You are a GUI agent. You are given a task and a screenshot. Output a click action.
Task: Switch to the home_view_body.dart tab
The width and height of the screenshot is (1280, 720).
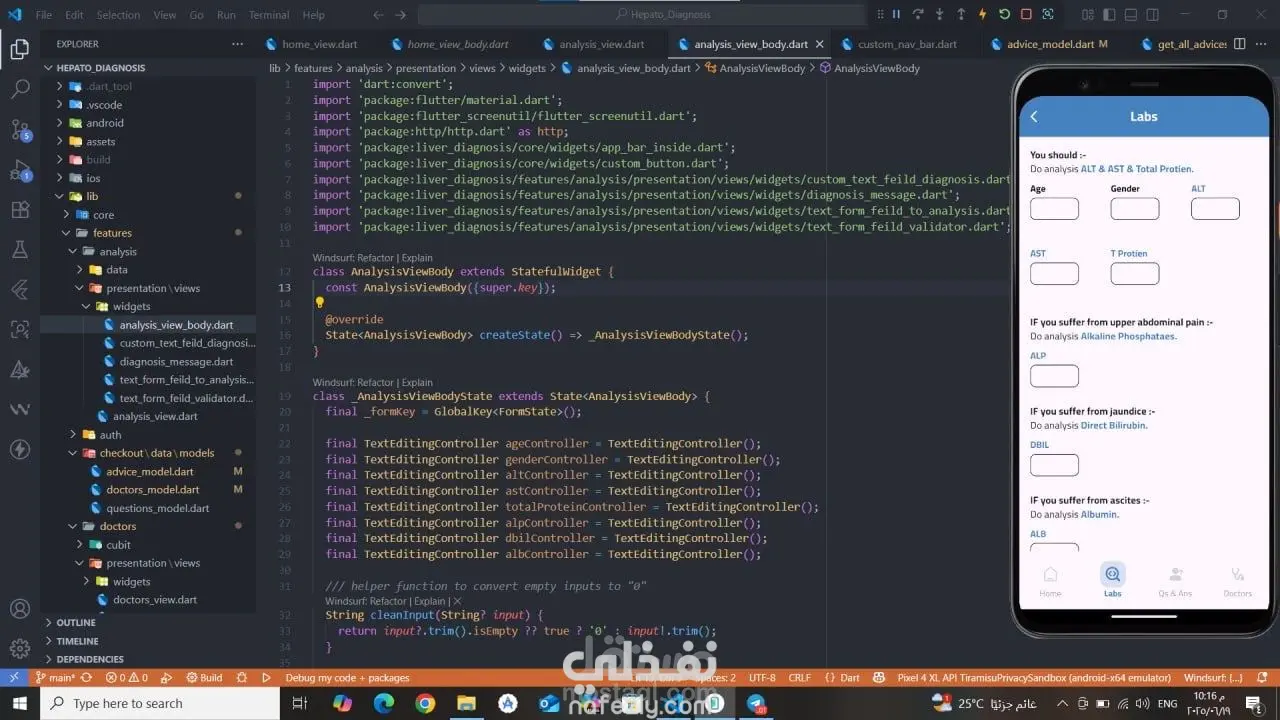pos(457,44)
